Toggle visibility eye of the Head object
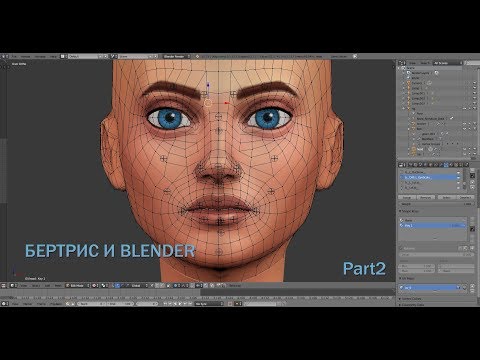Screen dimensions: 480x360 tap(464, 149)
